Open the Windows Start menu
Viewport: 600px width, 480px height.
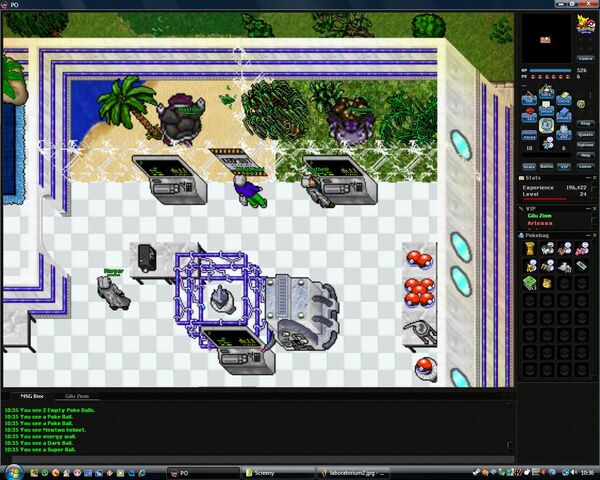coord(14,472)
